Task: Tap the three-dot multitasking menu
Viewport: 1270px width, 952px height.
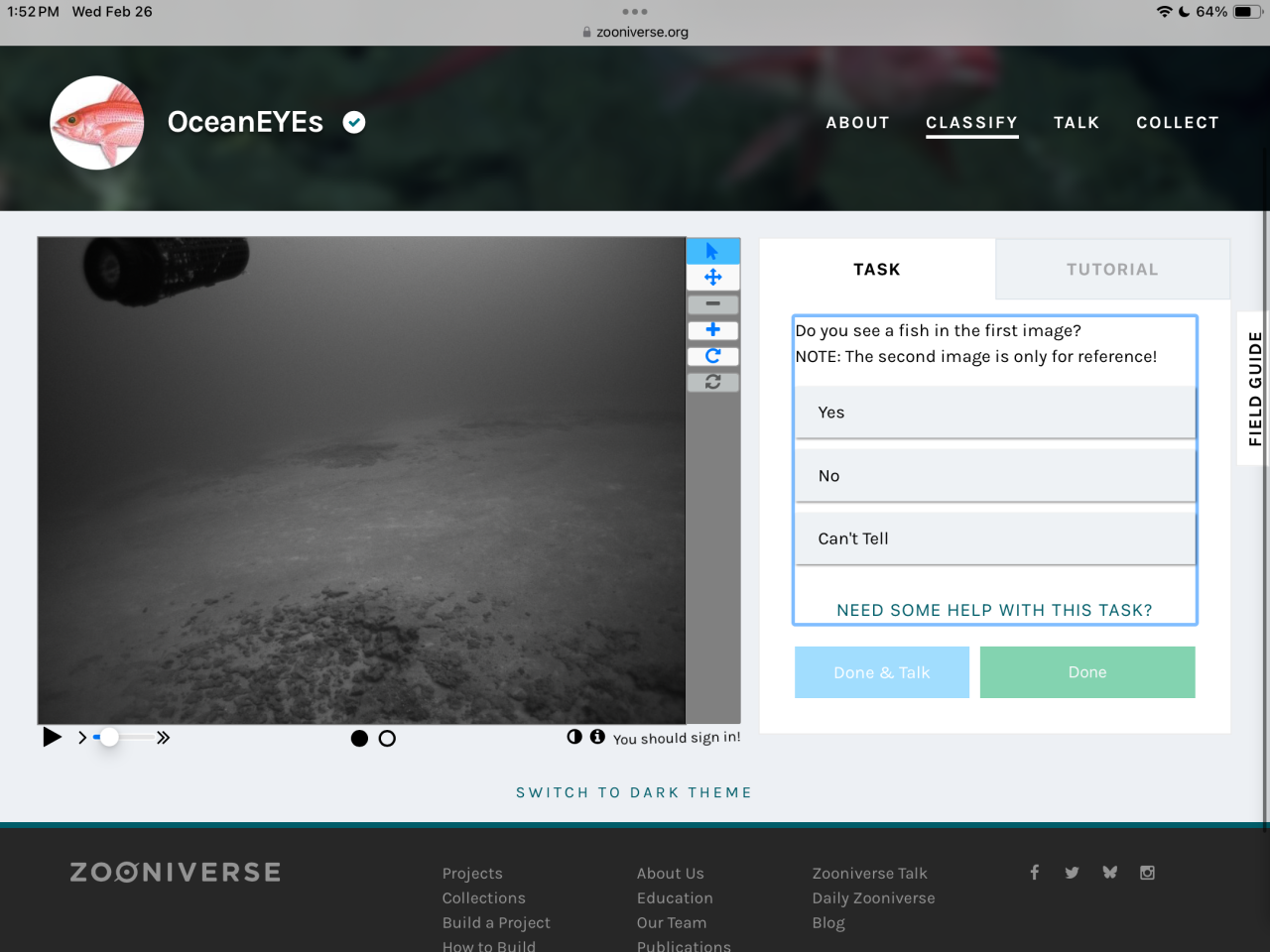Action: [x=635, y=12]
